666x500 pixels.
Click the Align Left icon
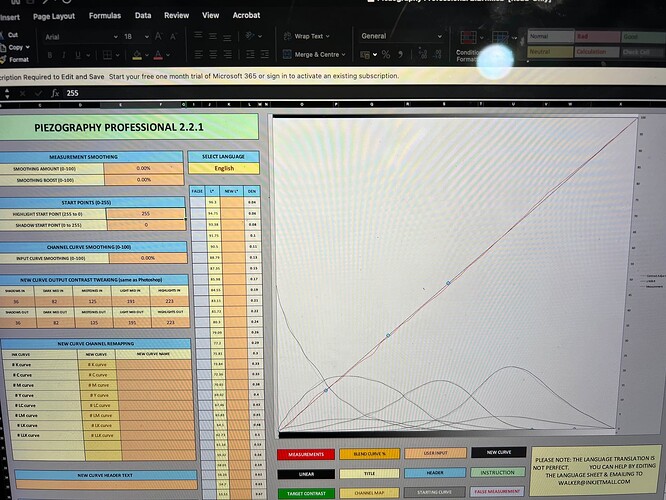coord(198,54)
